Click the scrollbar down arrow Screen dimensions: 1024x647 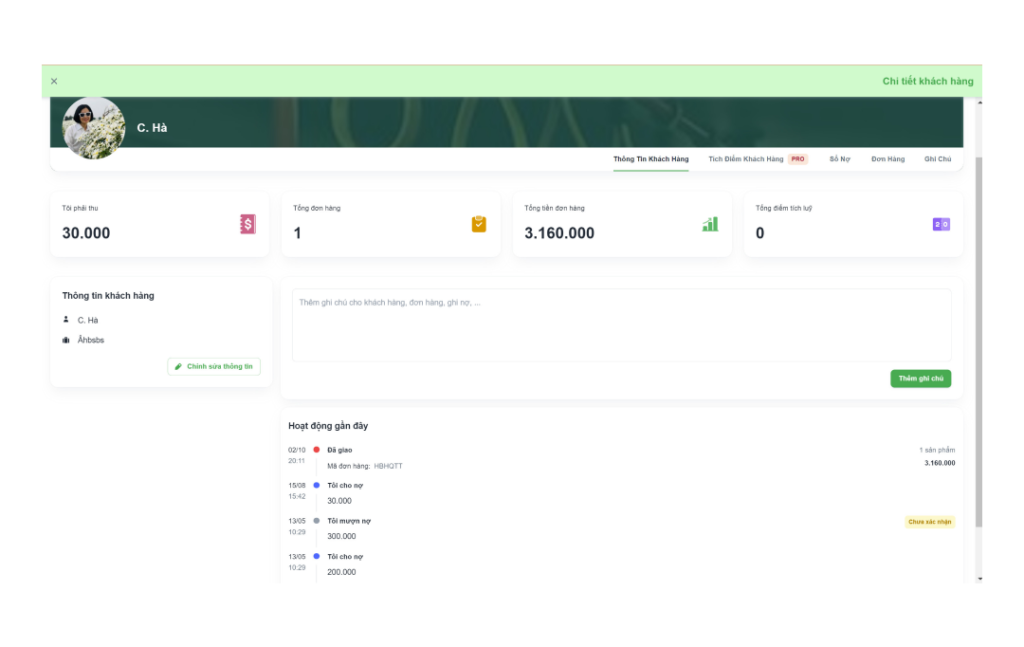pos(979,578)
